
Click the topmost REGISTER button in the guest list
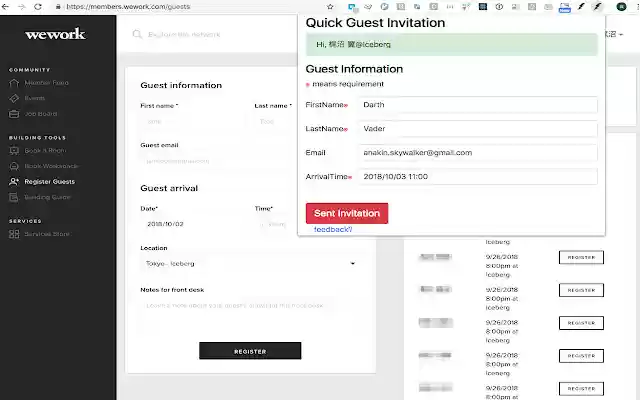pos(581,258)
